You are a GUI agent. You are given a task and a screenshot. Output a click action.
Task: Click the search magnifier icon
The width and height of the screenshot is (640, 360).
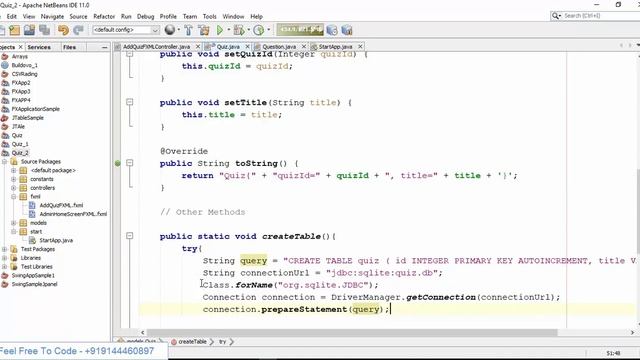pos(556,16)
